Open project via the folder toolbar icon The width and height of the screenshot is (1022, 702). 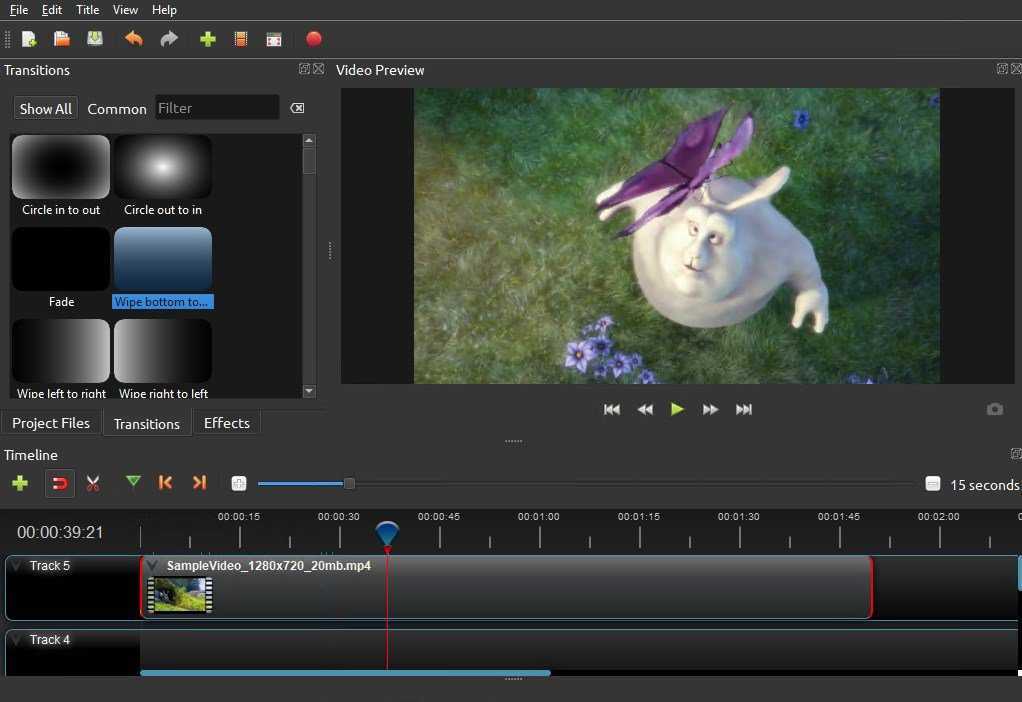[x=62, y=39]
